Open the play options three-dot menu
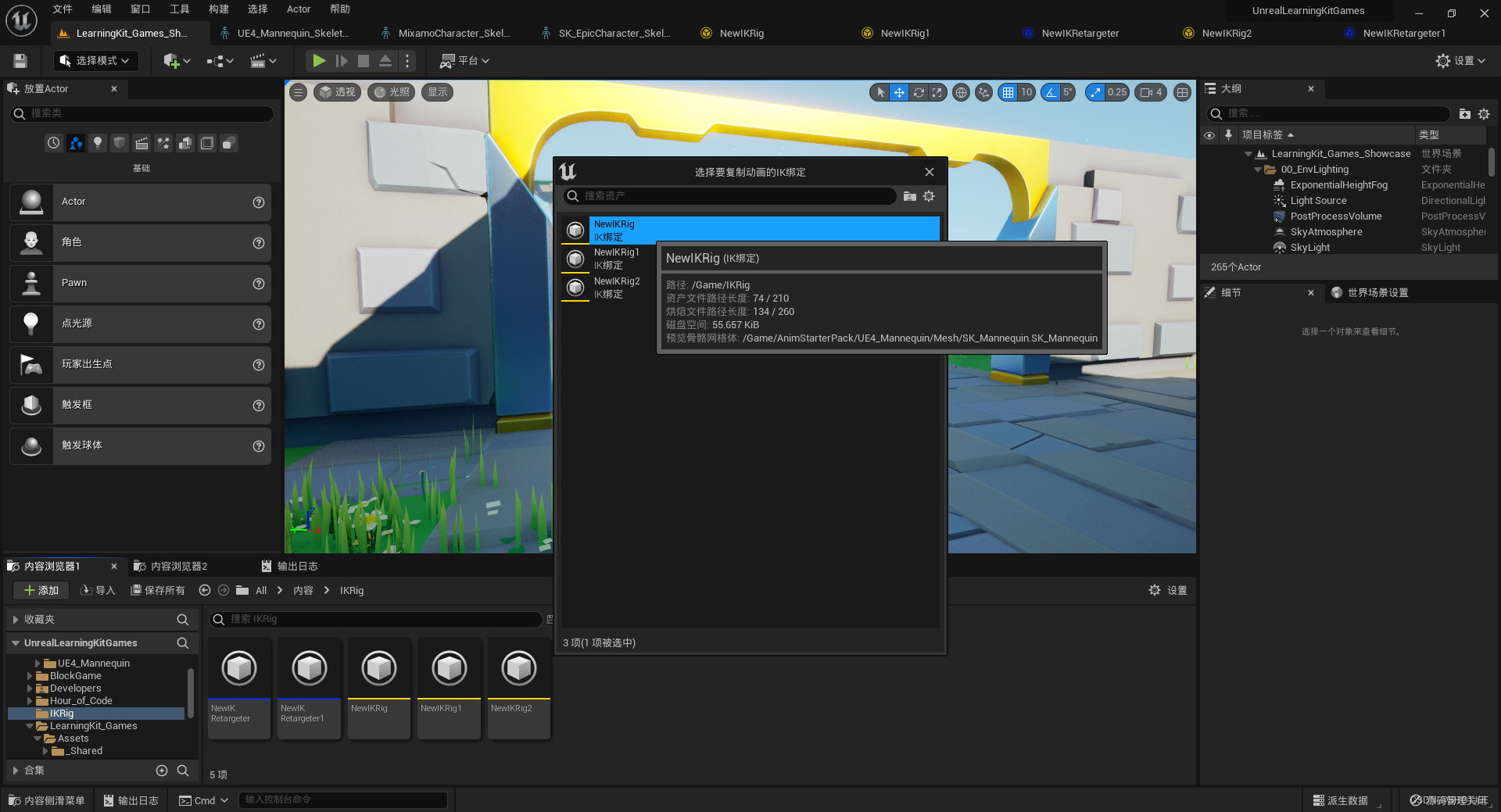The width and height of the screenshot is (1501, 812). (x=407, y=61)
